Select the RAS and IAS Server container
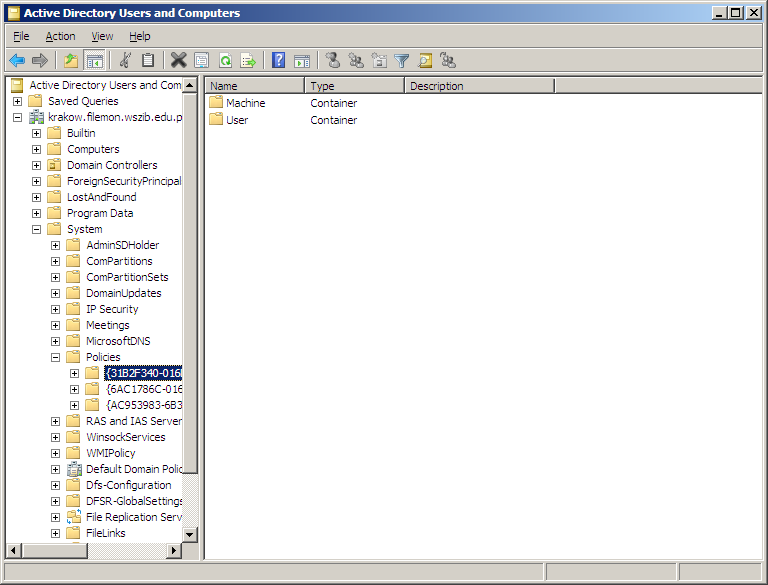 134,421
